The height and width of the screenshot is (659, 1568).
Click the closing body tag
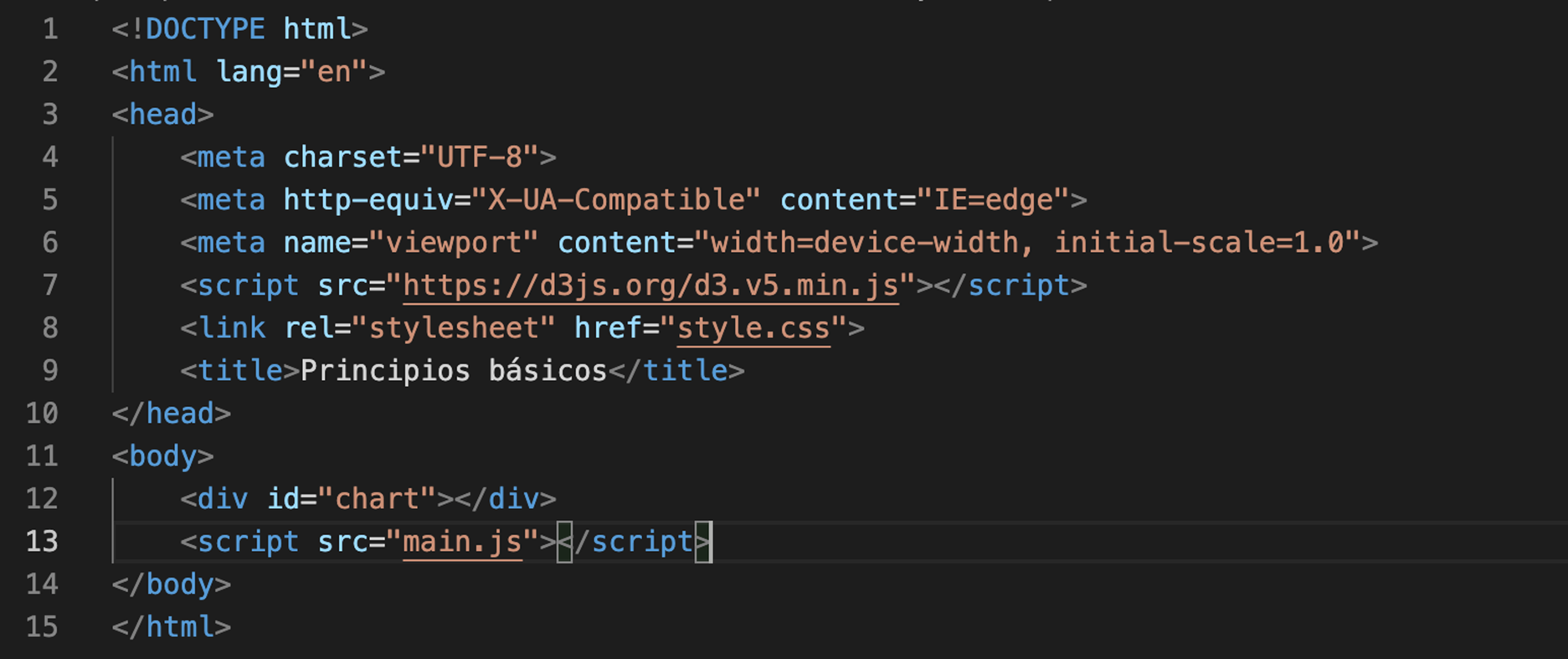tap(171, 584)
